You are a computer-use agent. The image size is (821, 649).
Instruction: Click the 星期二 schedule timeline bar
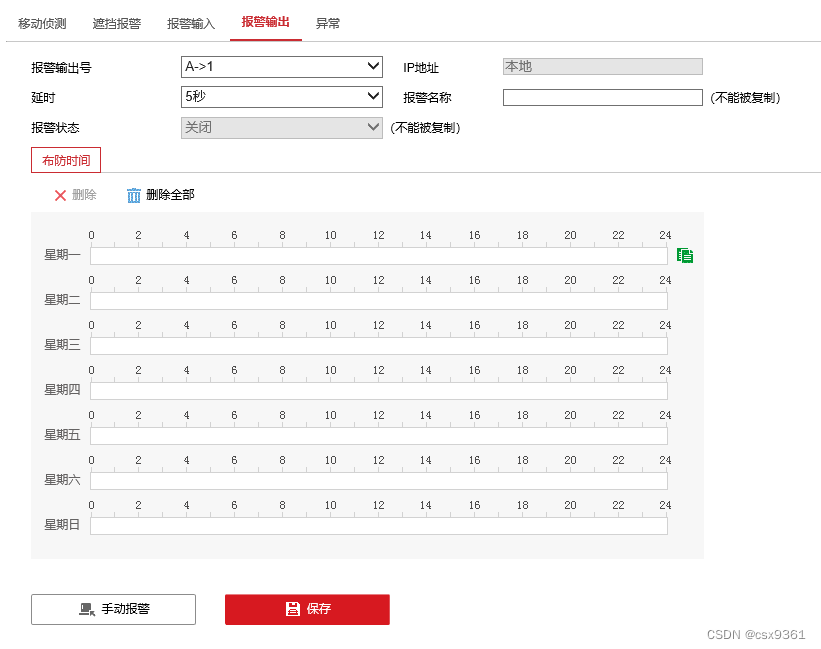[x=379, y=301]
